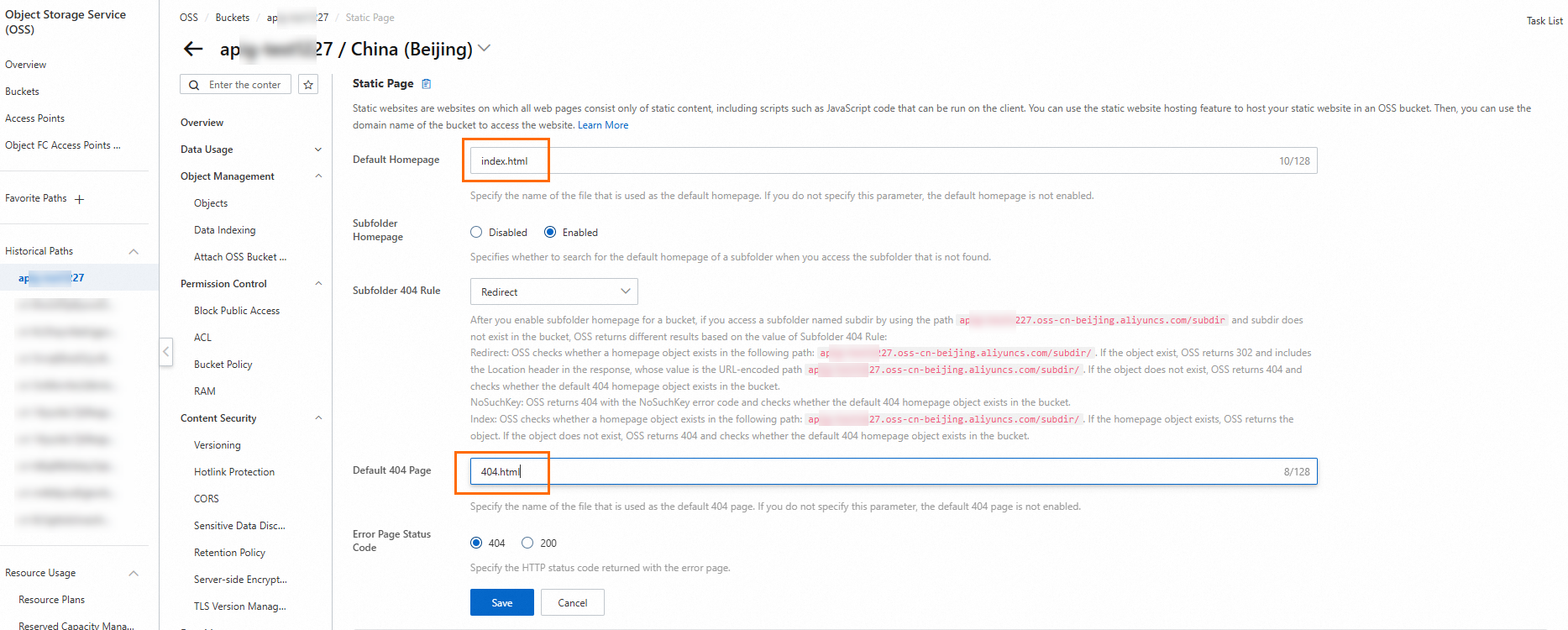Collapse the Content Security section
This screenshot has height=630, width=1568.
point(318,418)
